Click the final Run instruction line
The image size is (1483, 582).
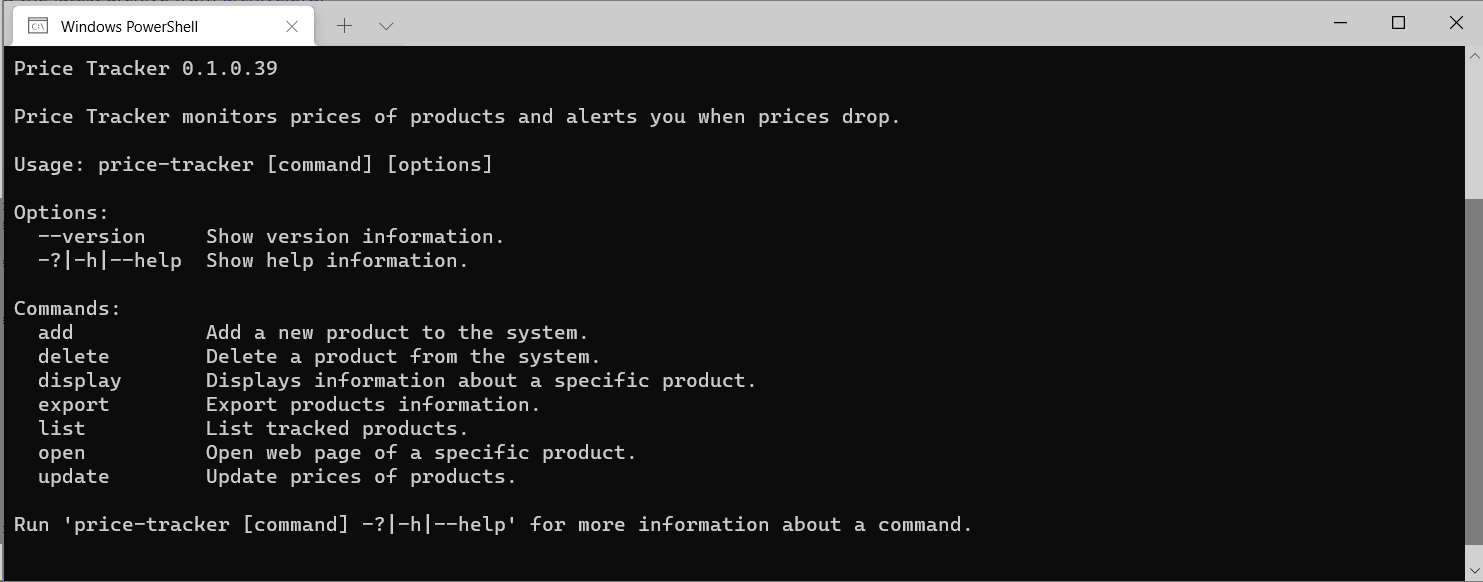pyautogui.click(x=492, y=524)
